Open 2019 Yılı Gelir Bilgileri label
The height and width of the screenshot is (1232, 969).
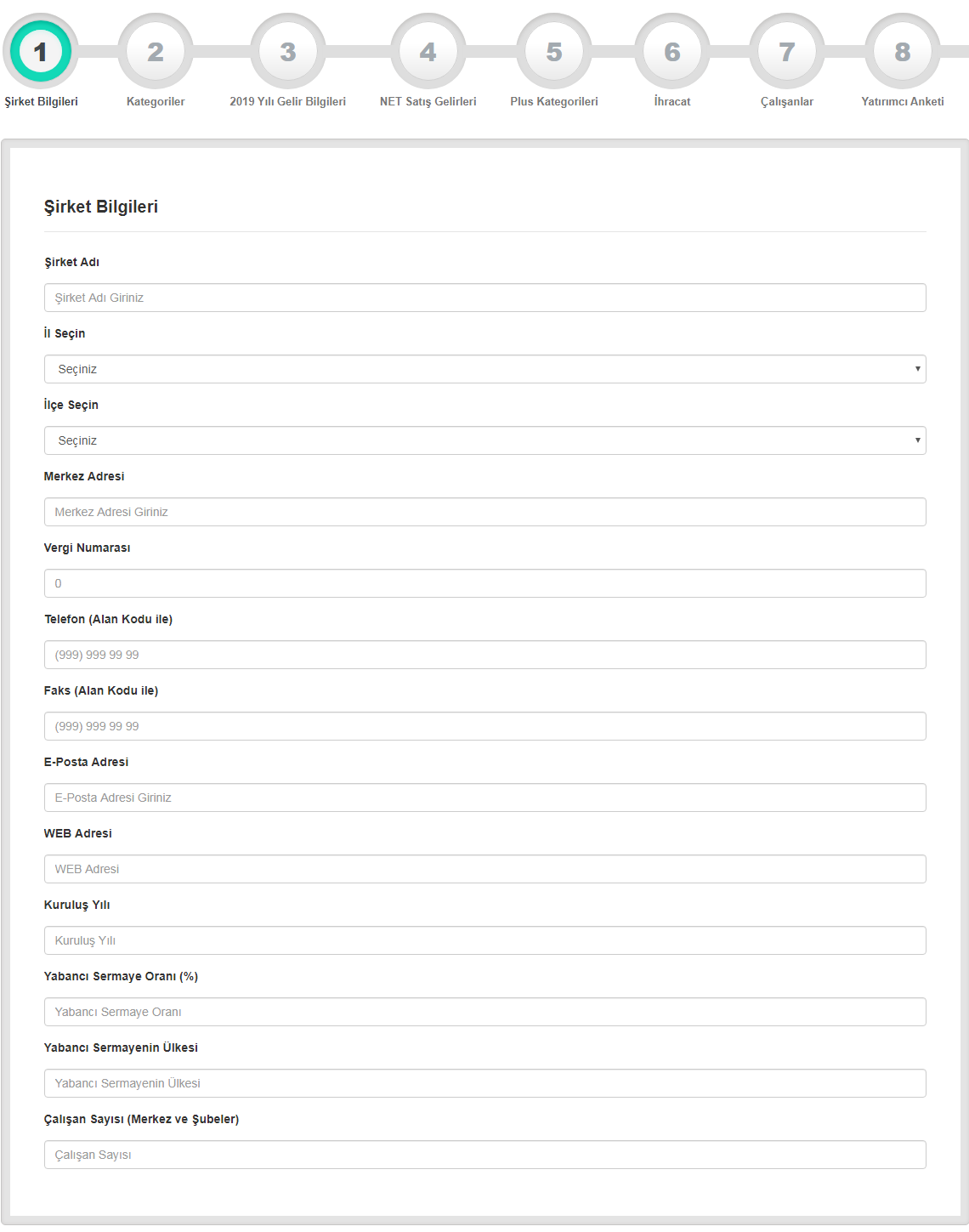tap(288, 101)
